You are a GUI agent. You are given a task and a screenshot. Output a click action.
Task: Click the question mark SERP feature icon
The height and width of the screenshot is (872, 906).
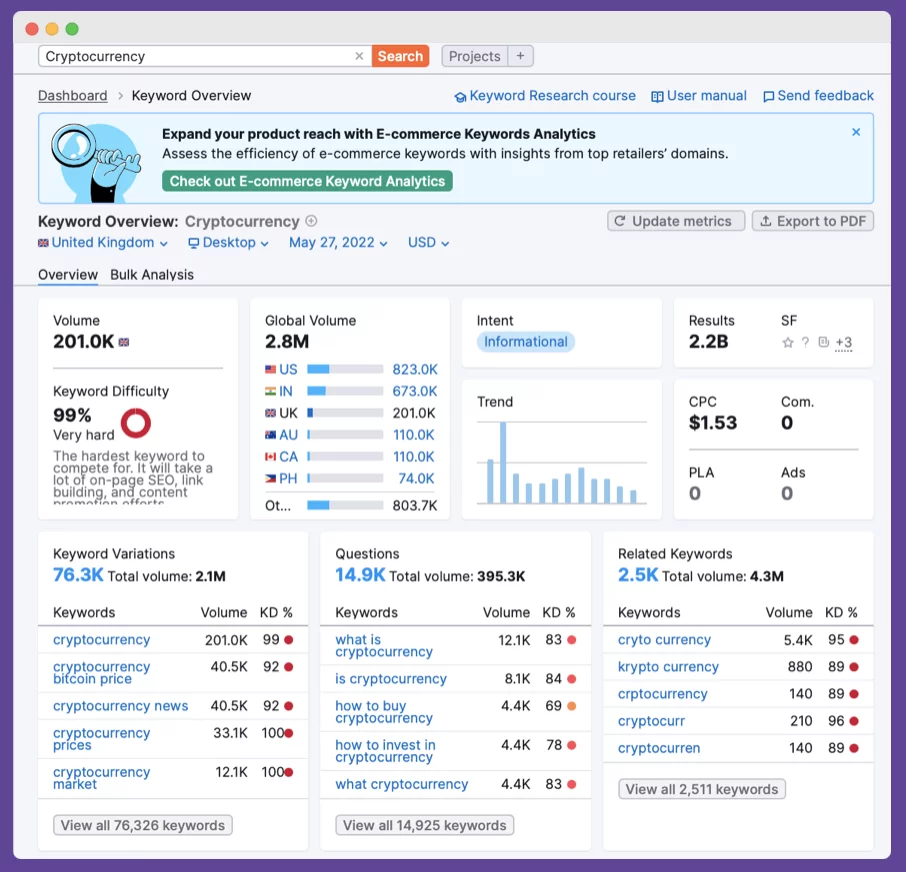pyautogui.click(x=806, y=342)
